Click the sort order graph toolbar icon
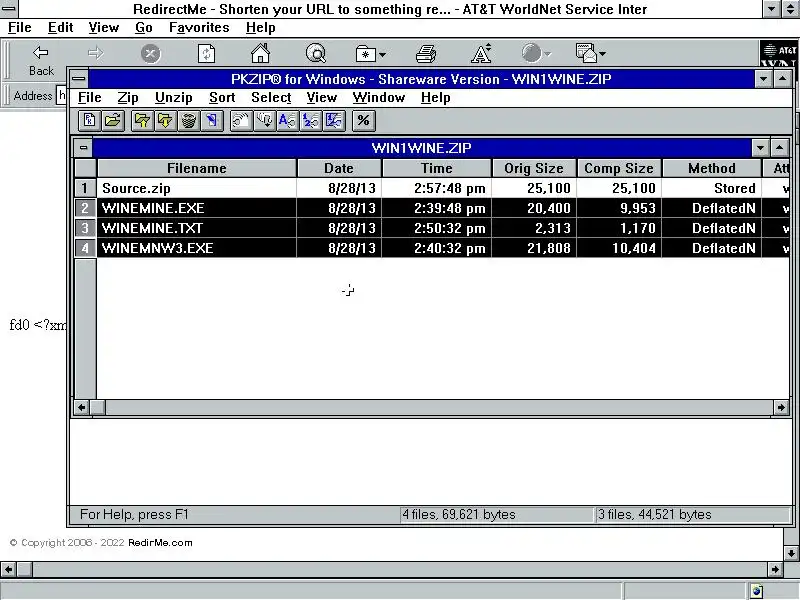Screen dimensions: 800x600 click(x=334, y=121)
